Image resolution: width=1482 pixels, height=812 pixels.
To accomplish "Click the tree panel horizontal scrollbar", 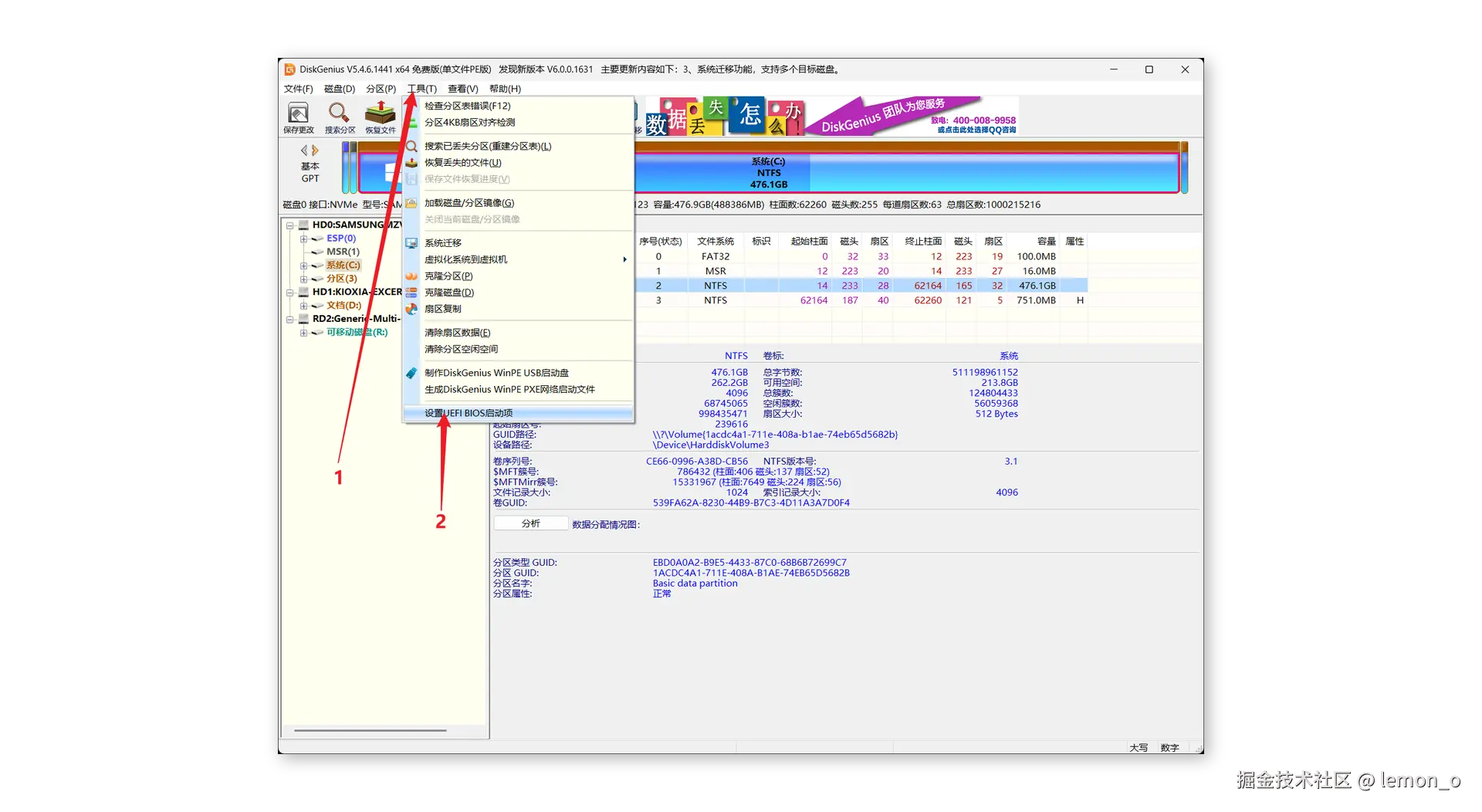I will click(370, 730).
